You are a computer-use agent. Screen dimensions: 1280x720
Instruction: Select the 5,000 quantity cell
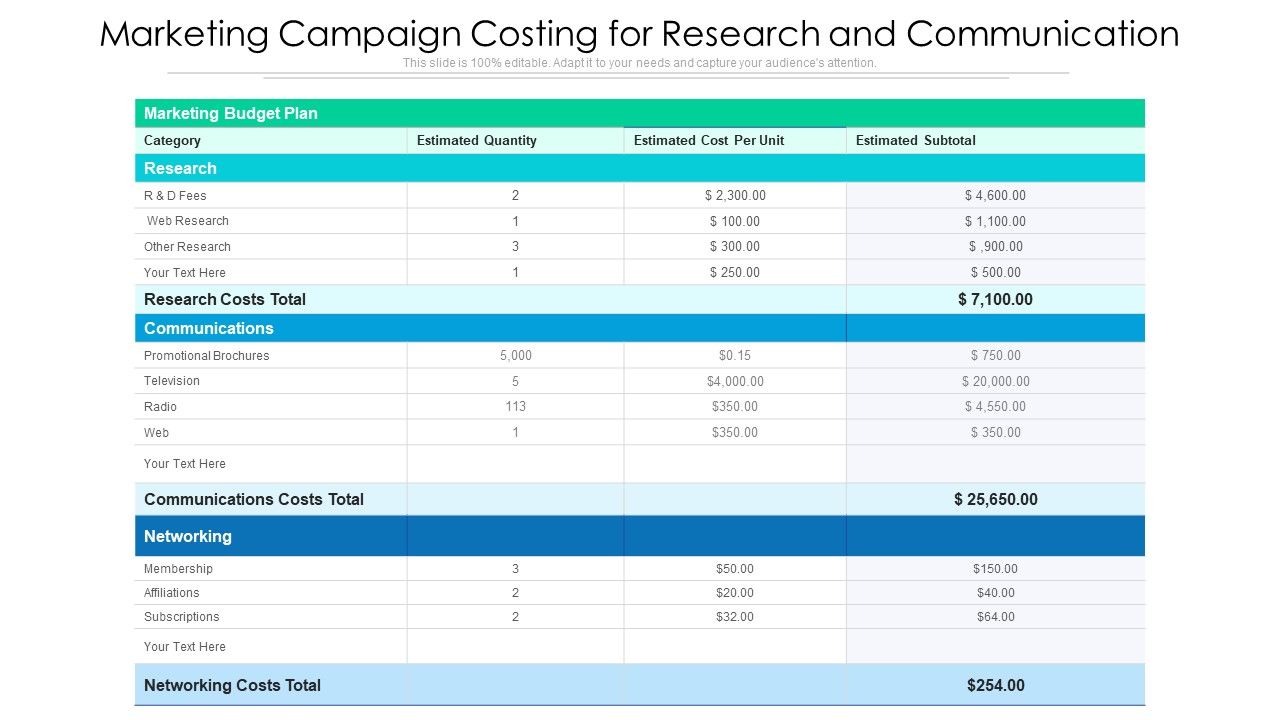tap(516, 356)
